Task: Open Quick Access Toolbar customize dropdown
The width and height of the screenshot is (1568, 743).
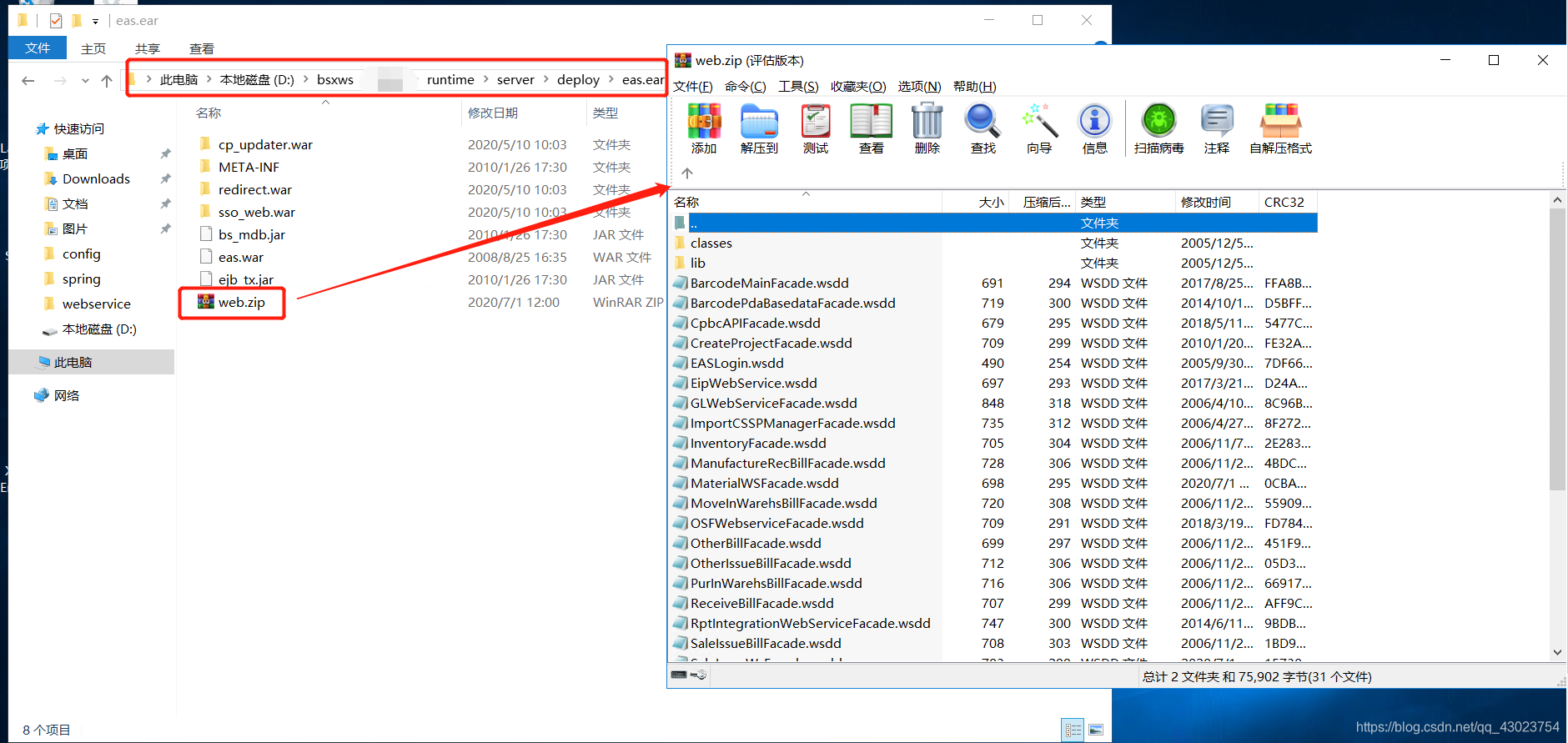Action: point(95,21)
